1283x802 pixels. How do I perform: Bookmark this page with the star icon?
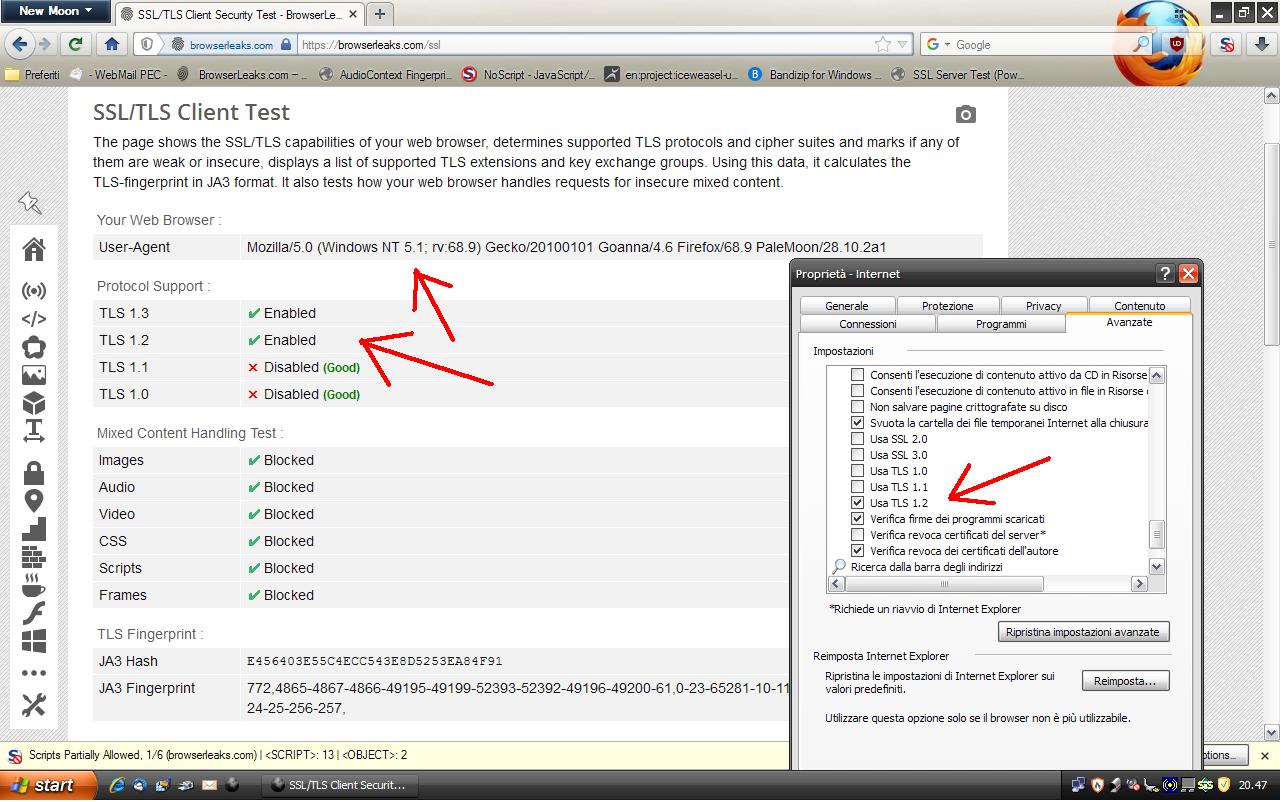883,44
